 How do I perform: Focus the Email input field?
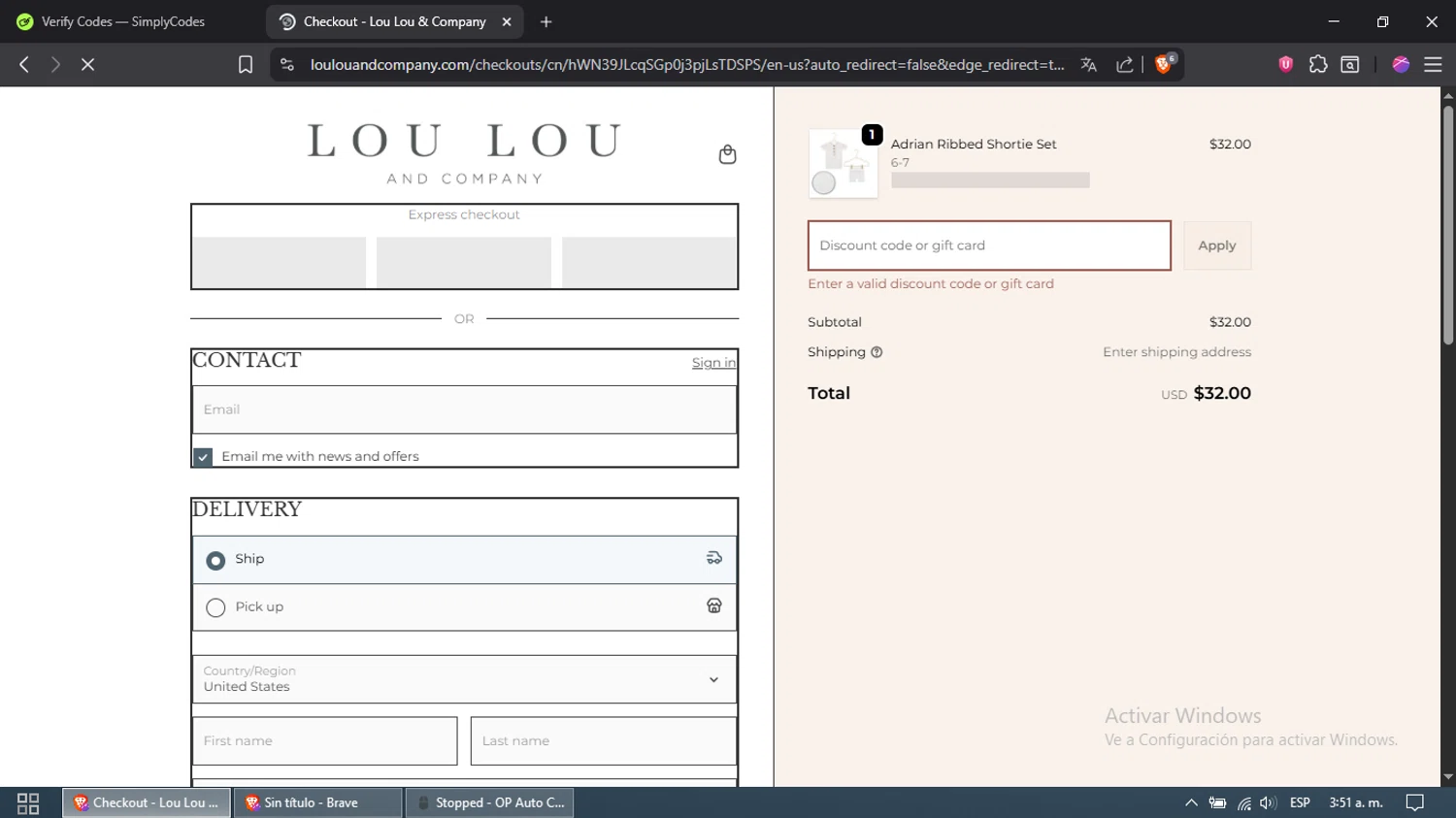click(464, 409)
